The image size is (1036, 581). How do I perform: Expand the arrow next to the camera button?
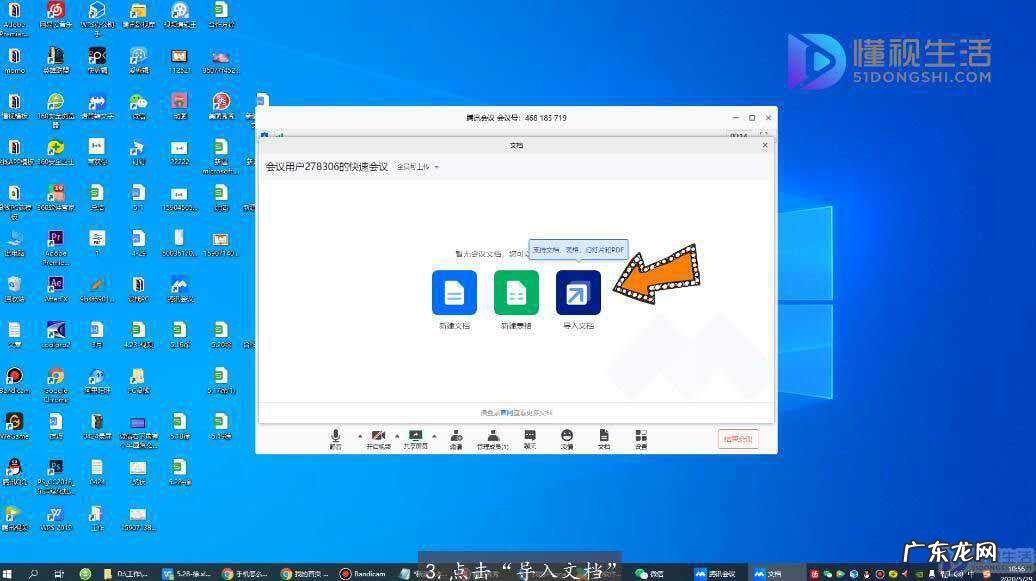tap(397, 435)
